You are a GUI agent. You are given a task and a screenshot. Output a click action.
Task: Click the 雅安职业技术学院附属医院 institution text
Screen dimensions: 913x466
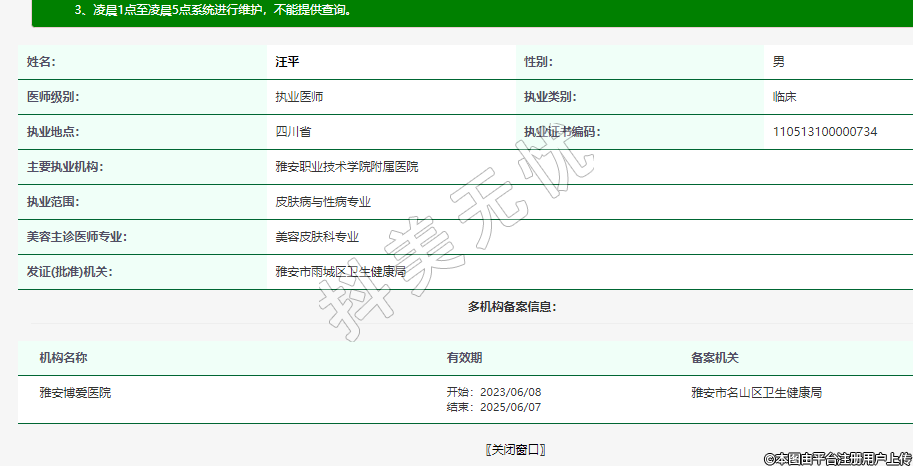(x=347, y=167)
